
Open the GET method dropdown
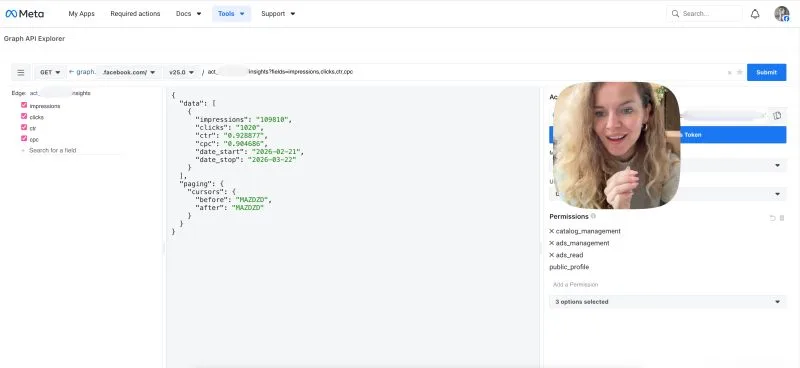(x=51, y=72)
